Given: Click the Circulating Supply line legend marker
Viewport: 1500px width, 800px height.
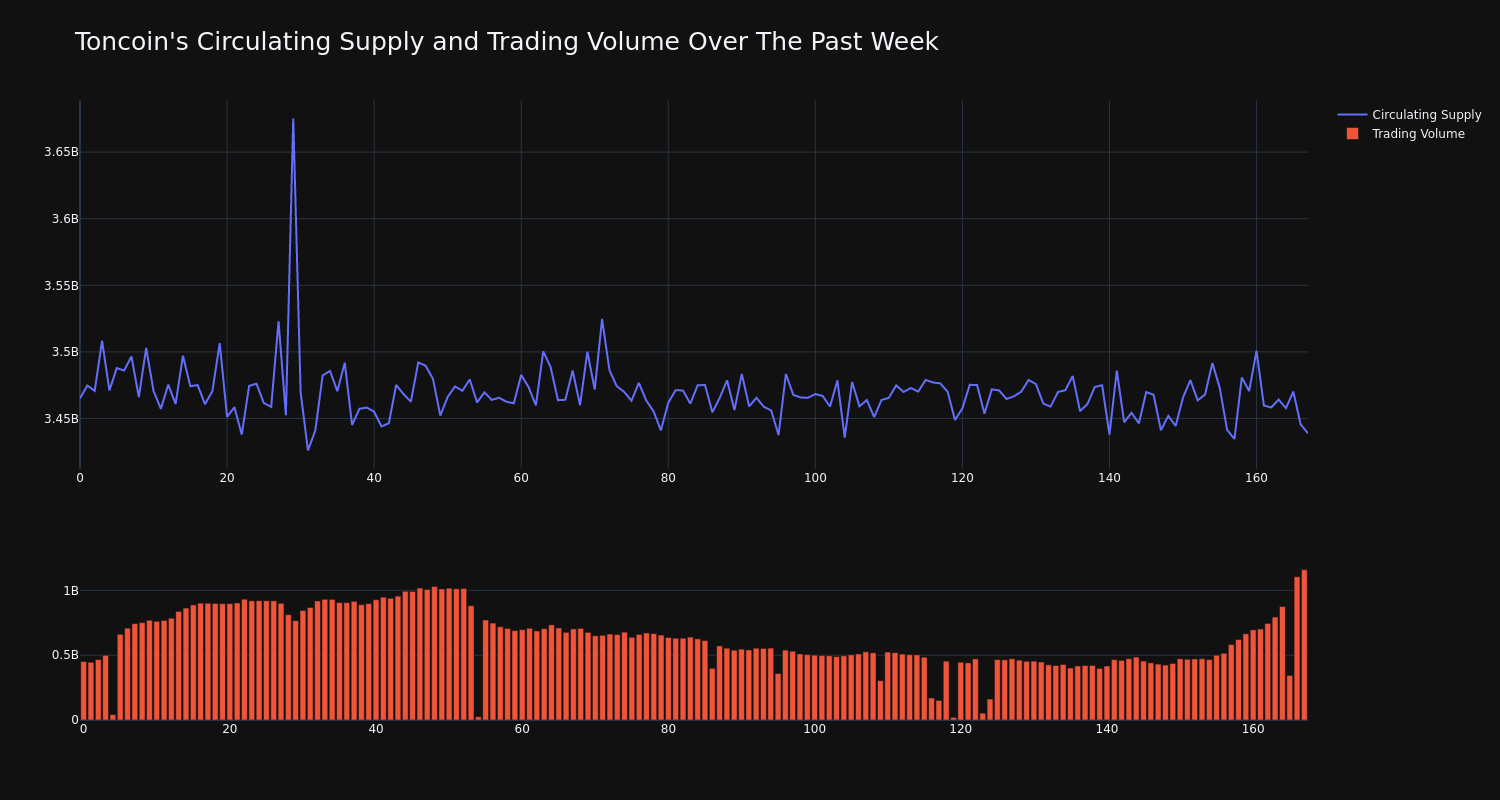Looking at the screenshot, I should click(x=1352, y=115).
